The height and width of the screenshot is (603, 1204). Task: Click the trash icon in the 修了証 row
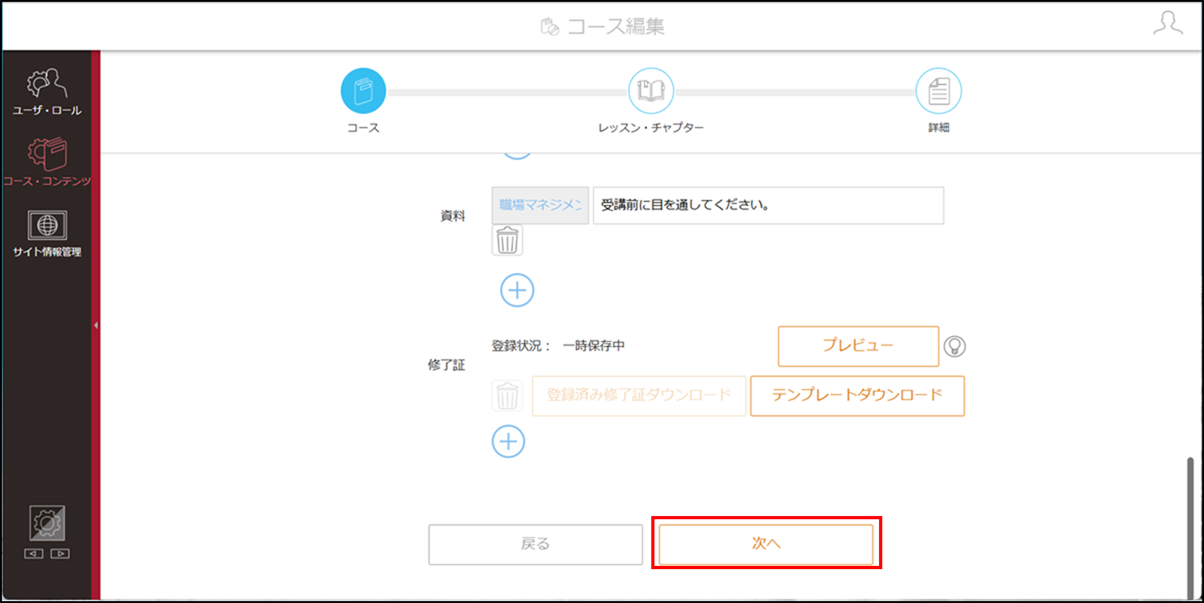508,396
